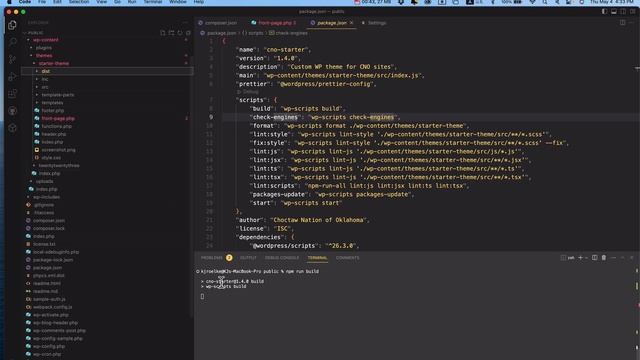Open screenshot.png in the file tree
The width and height of the screenshot is (640, 360).
pyautogui.click(x=58, y=150)
